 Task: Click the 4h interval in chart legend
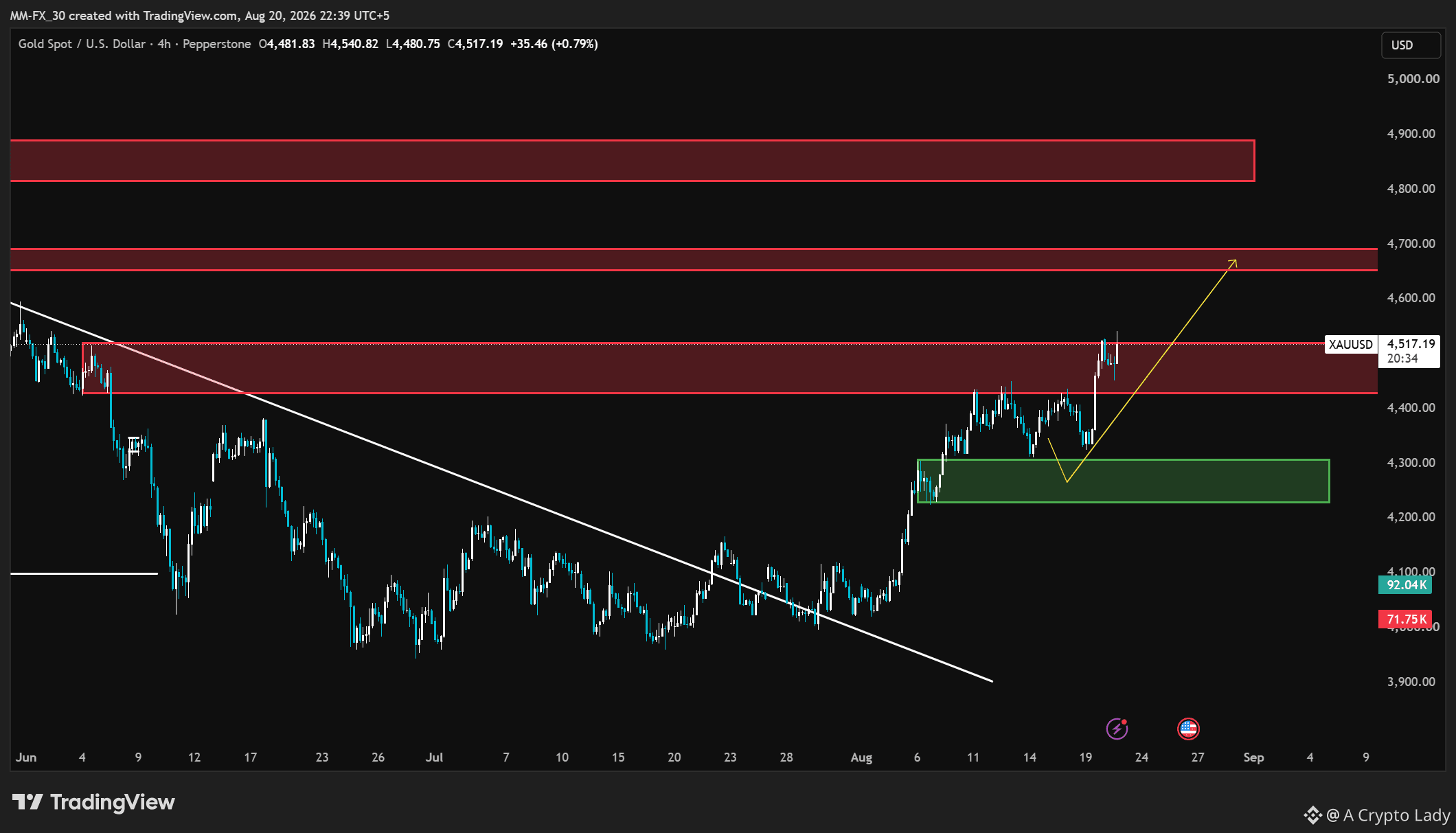coord(163,44)
